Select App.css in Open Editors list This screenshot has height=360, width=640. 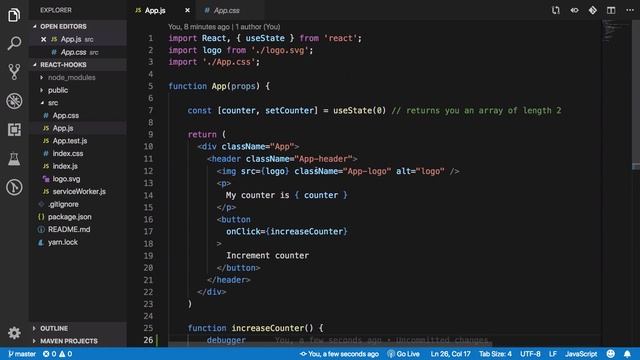click(x=78, y=52)
